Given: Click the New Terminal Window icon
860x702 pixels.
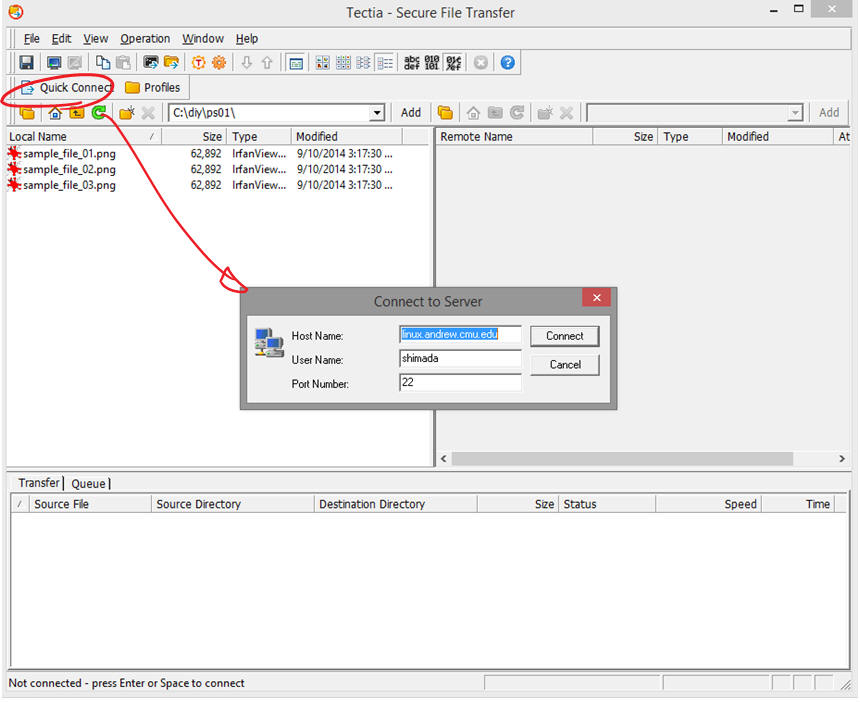Looking at the screenshot, I should coord(150,63).
